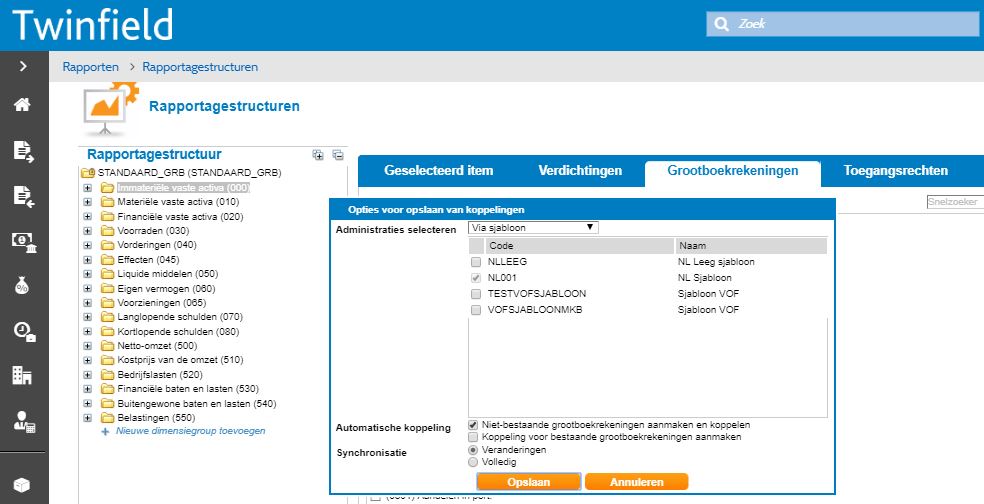Viewport: 984px width, 504px height.
Task: Select the Volledig synchronisation radio button
Action: click(x=474, y=462)
